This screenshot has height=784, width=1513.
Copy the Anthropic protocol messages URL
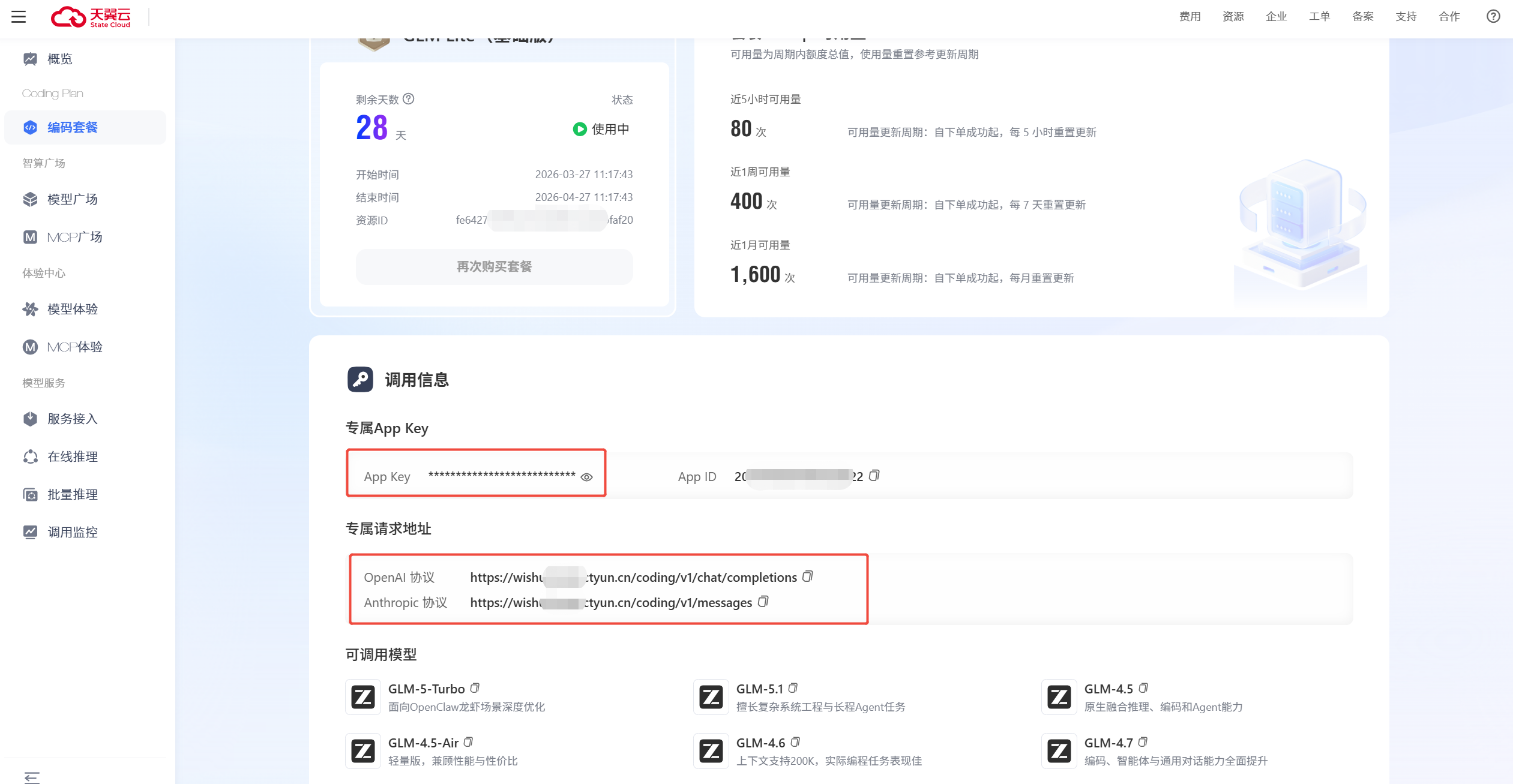pyautogui.click(x=763, y=602)
